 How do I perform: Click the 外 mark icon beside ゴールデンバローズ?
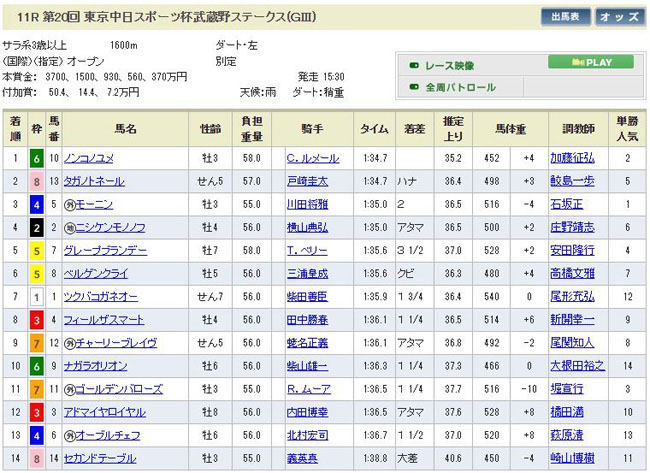(x=69, y=389)
